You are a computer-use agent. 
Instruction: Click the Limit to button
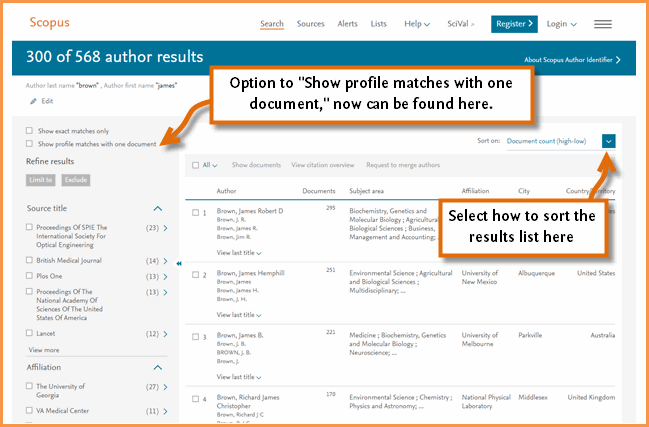pyautogui.click(x=41, y=180)
